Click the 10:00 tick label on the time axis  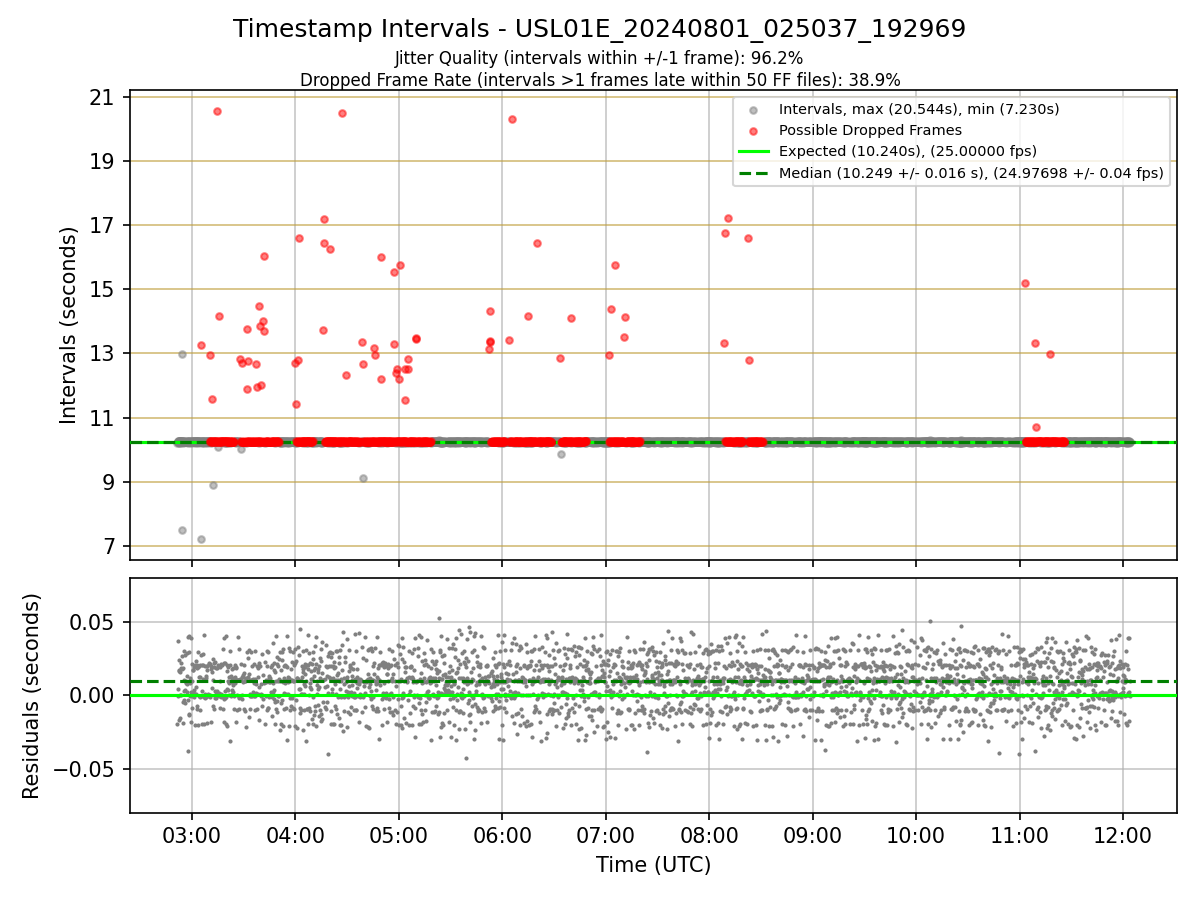[x=916, y=834]
